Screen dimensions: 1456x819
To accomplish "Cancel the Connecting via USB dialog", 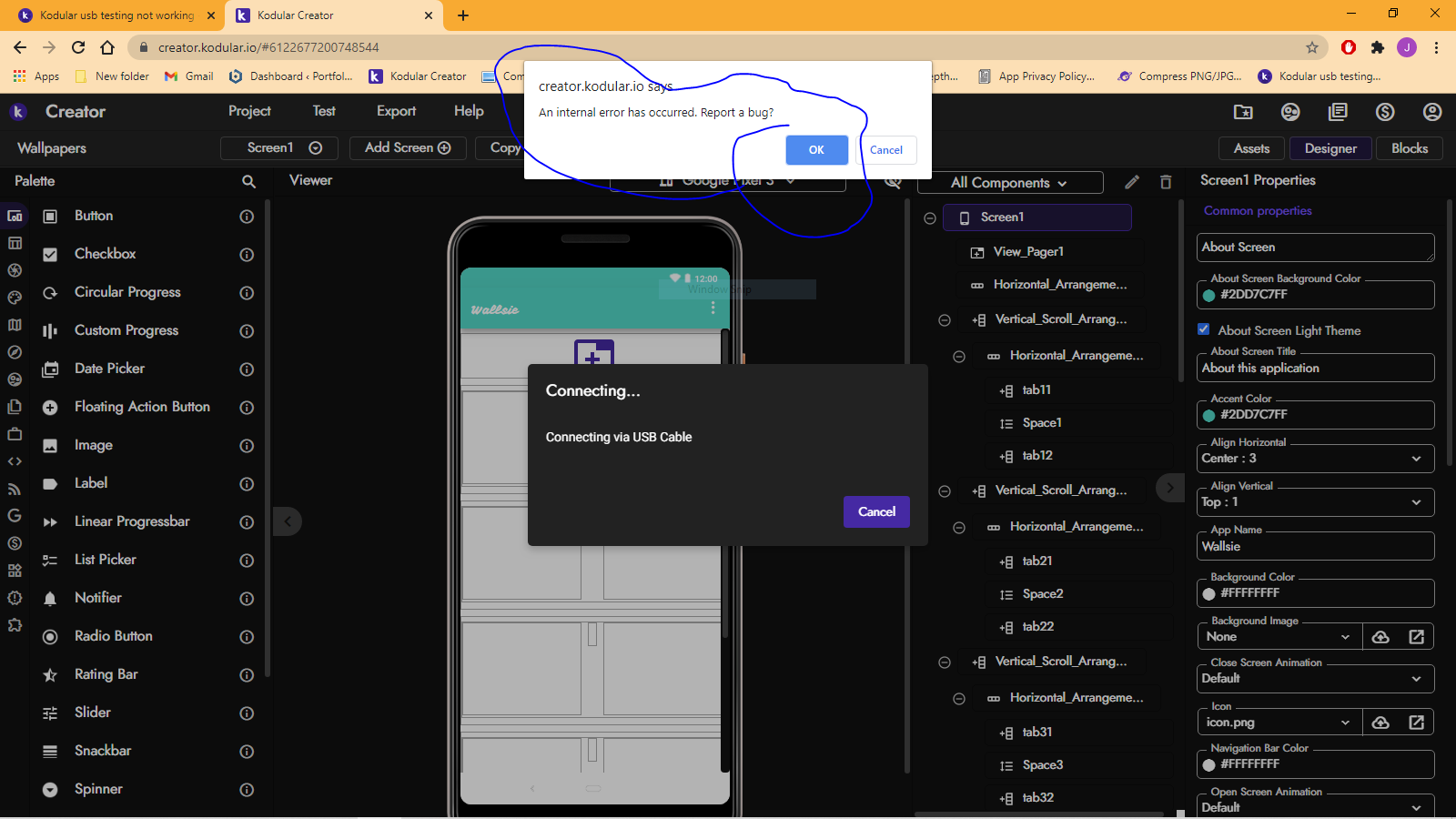I will (x=876, y=511).
